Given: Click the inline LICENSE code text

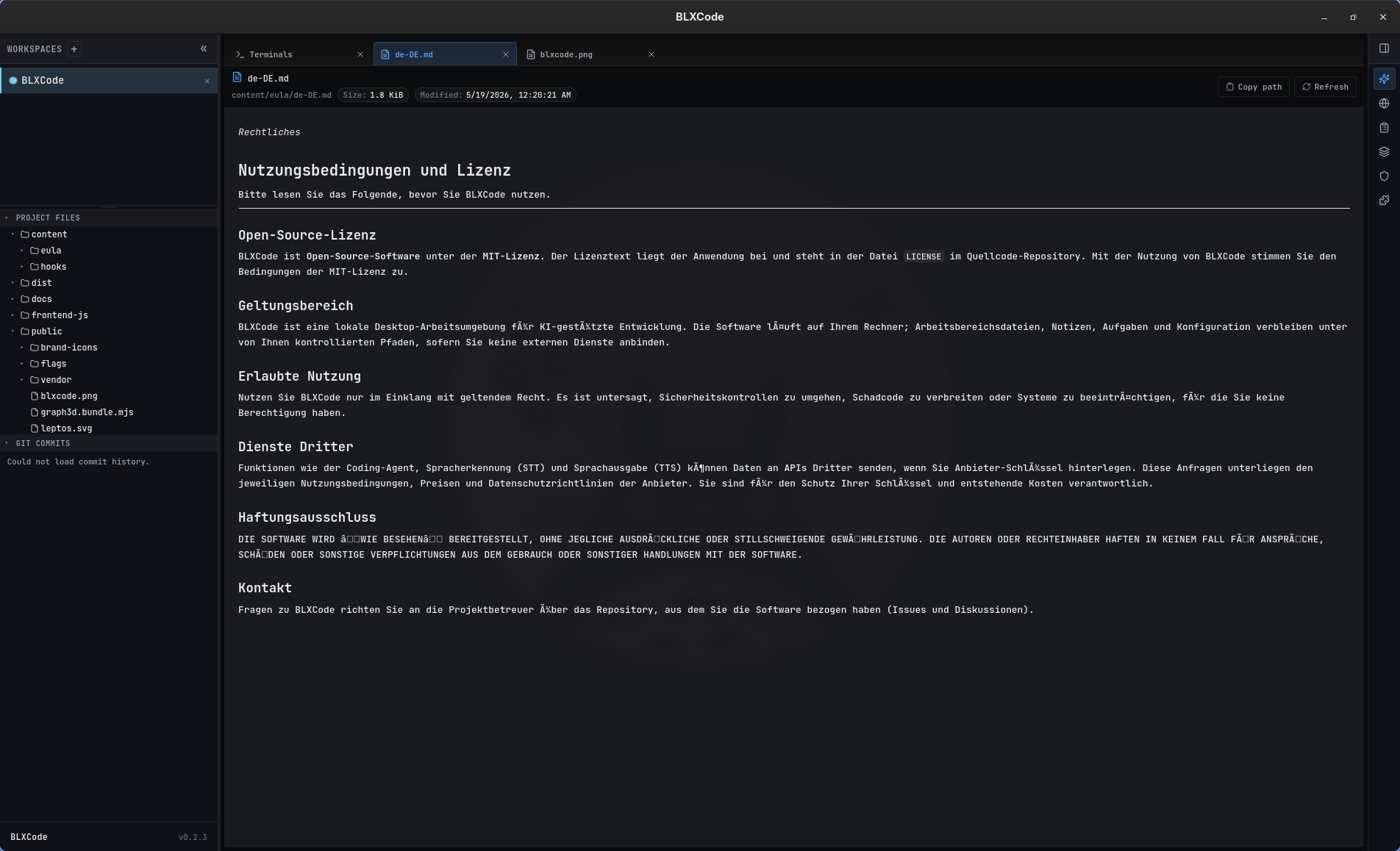Looking at the screenshot, I should [x=924, y=256].
